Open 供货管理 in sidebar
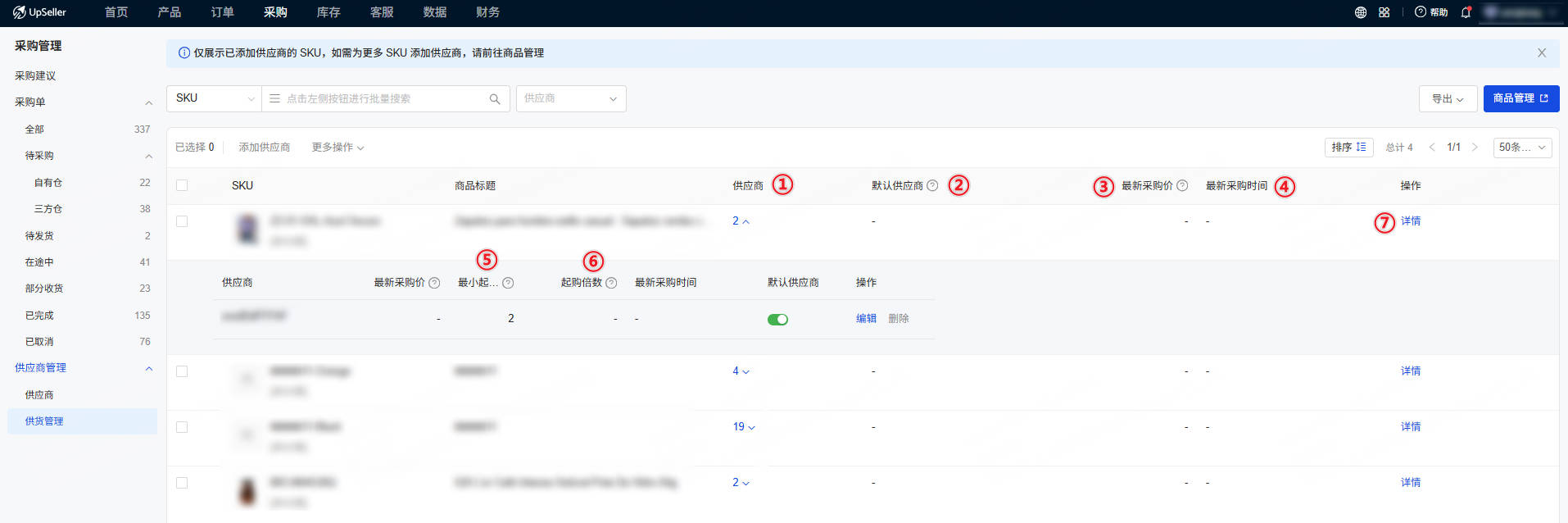The image size is (1568, 523). pyautogui.click(x=82, y=421)
